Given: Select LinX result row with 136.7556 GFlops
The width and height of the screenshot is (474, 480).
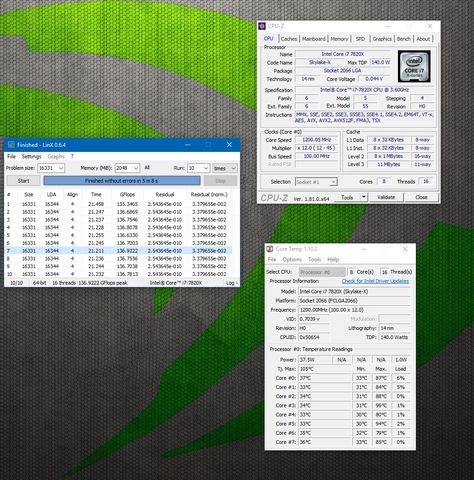Looking at the screenshot, I should point(118,258).
